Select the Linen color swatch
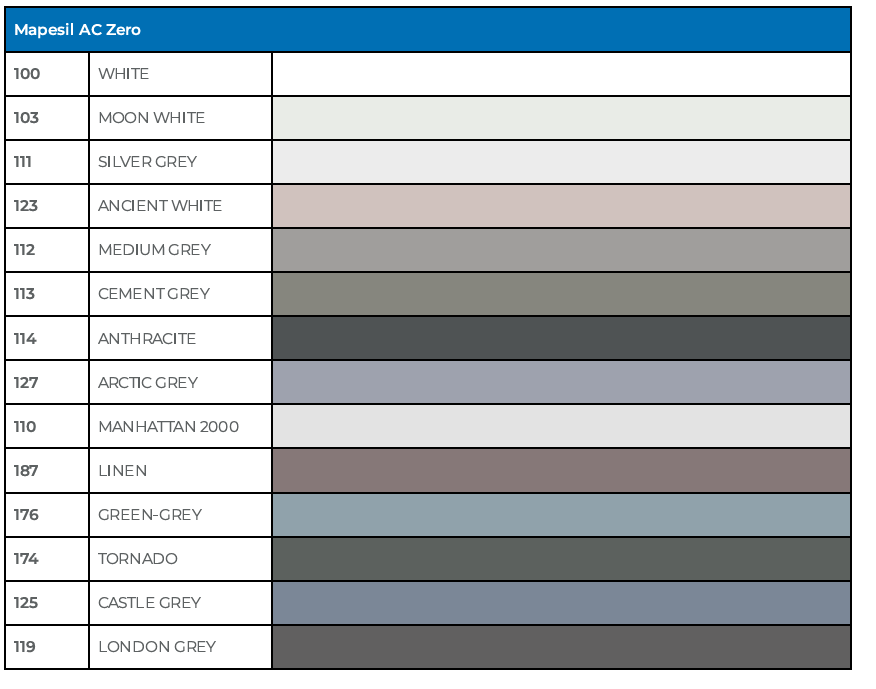 point(561,470)
